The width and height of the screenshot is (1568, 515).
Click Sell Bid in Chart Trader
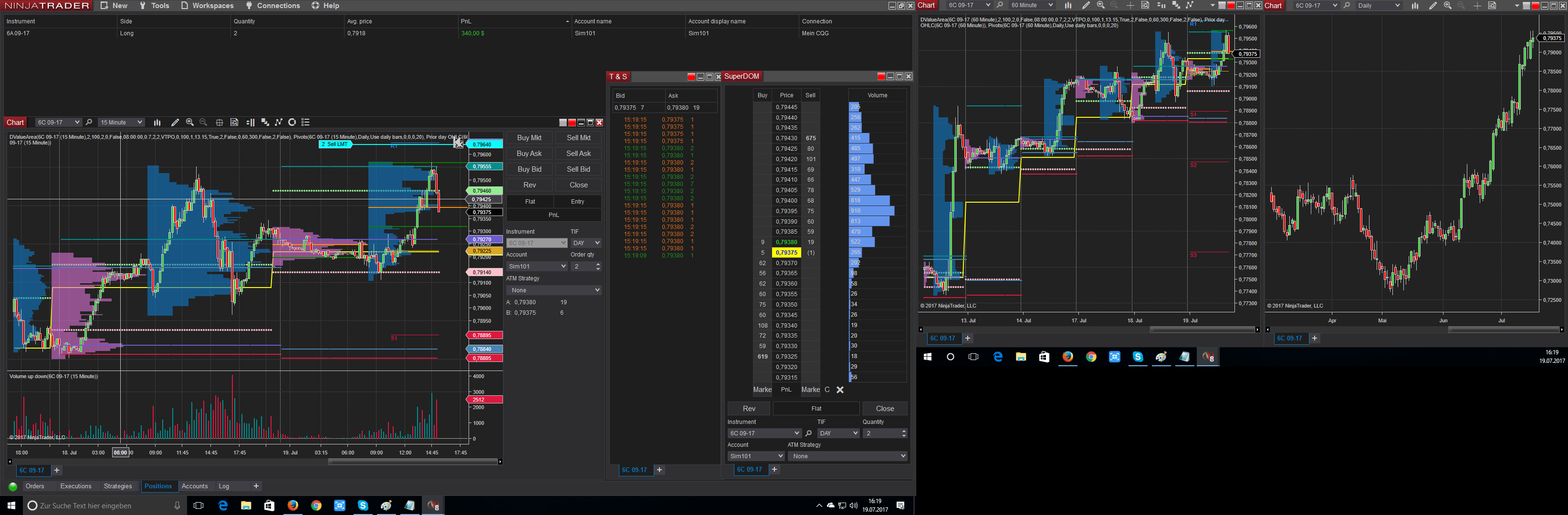point(578,170)
